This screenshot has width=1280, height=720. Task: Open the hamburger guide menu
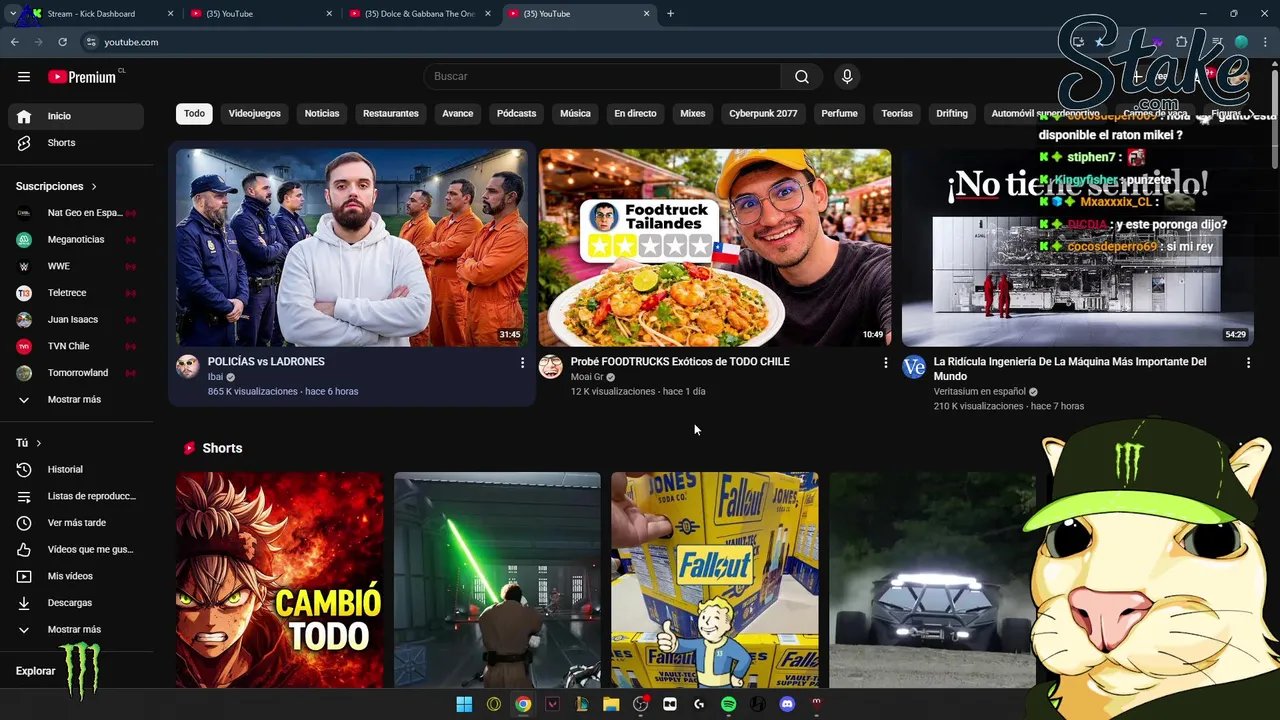point(24,77)
